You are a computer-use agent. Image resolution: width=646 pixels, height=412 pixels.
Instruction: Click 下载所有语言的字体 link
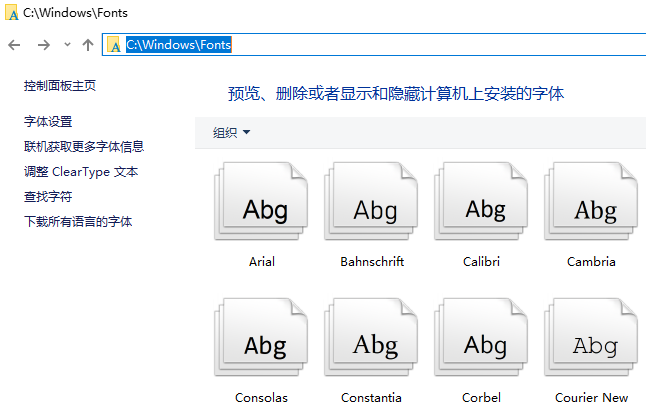[x=78, y=222]
